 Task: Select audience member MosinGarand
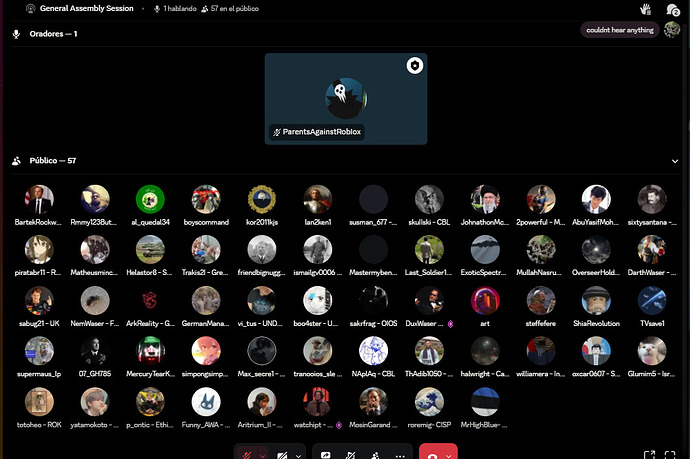[373, 408]
